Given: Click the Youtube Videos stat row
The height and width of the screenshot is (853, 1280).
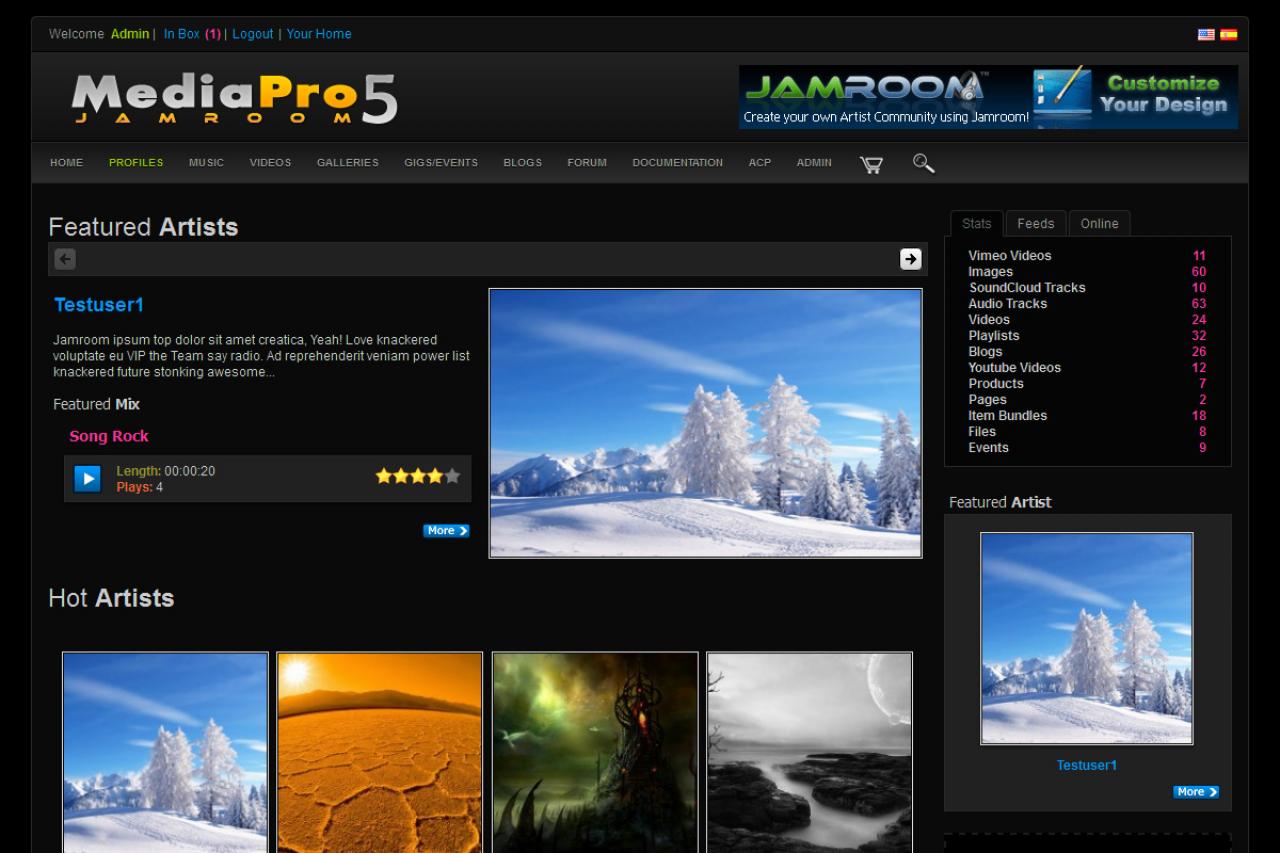Looking at the screenshot, I should point(1087,368).
